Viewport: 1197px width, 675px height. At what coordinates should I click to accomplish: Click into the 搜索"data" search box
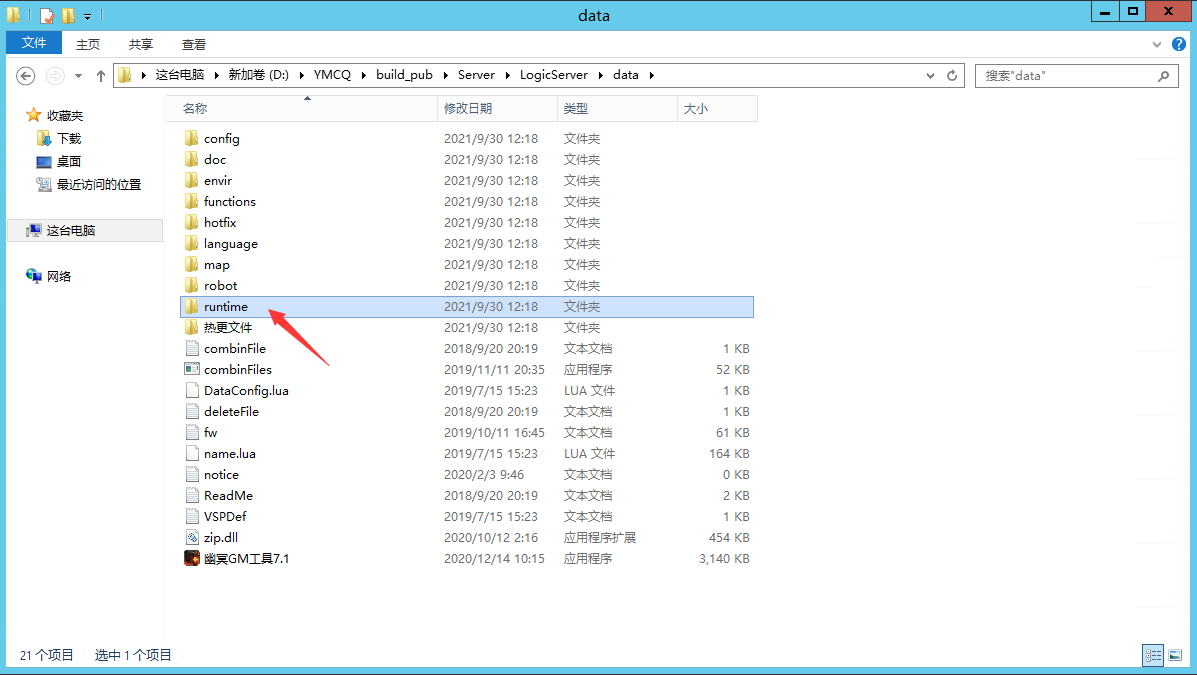pos(1065,76)
